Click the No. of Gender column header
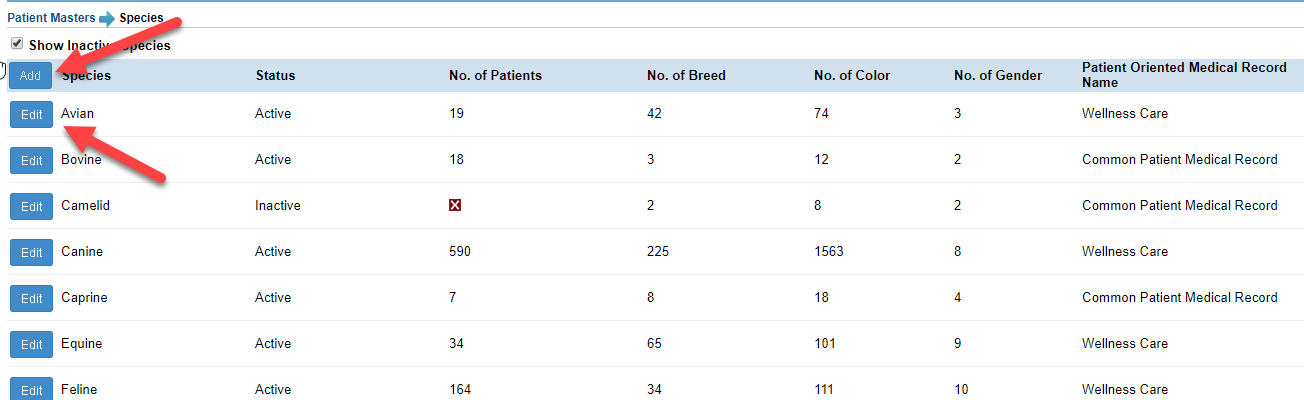The height and width of the screenshot is (400, 1304). [998, 75]
